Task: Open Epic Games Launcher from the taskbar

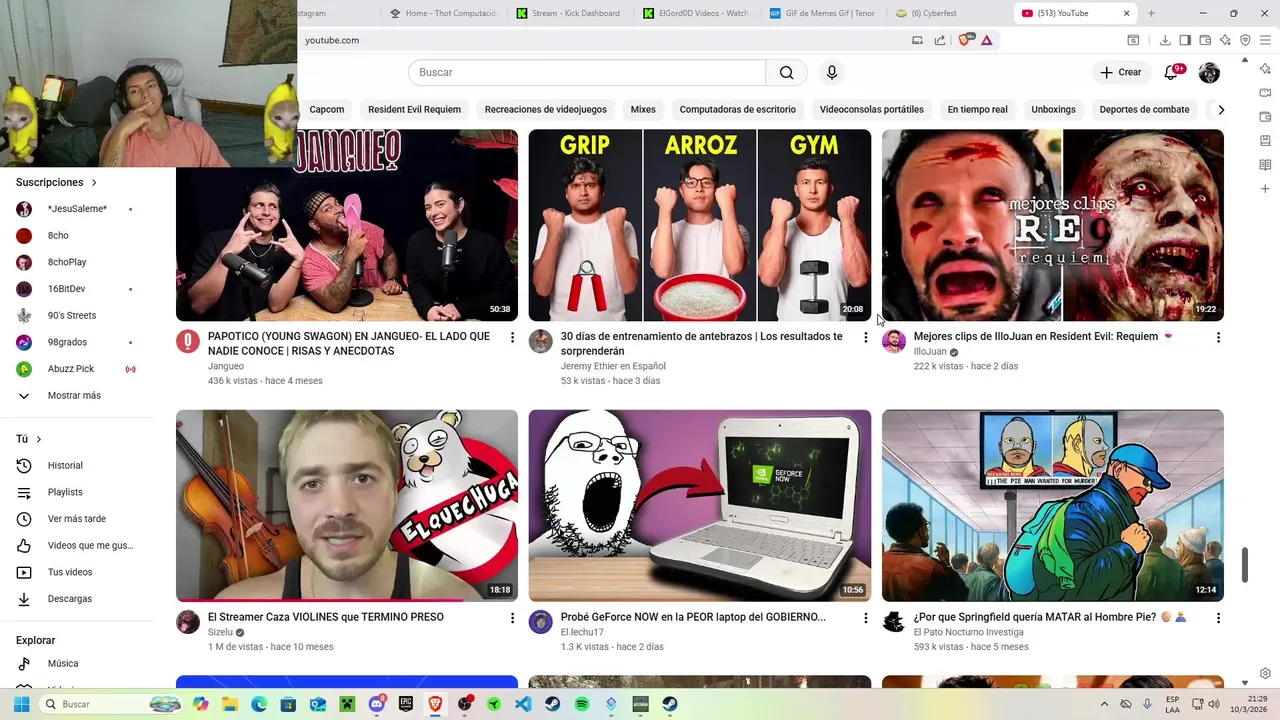Action: click(x=406, y=704)
